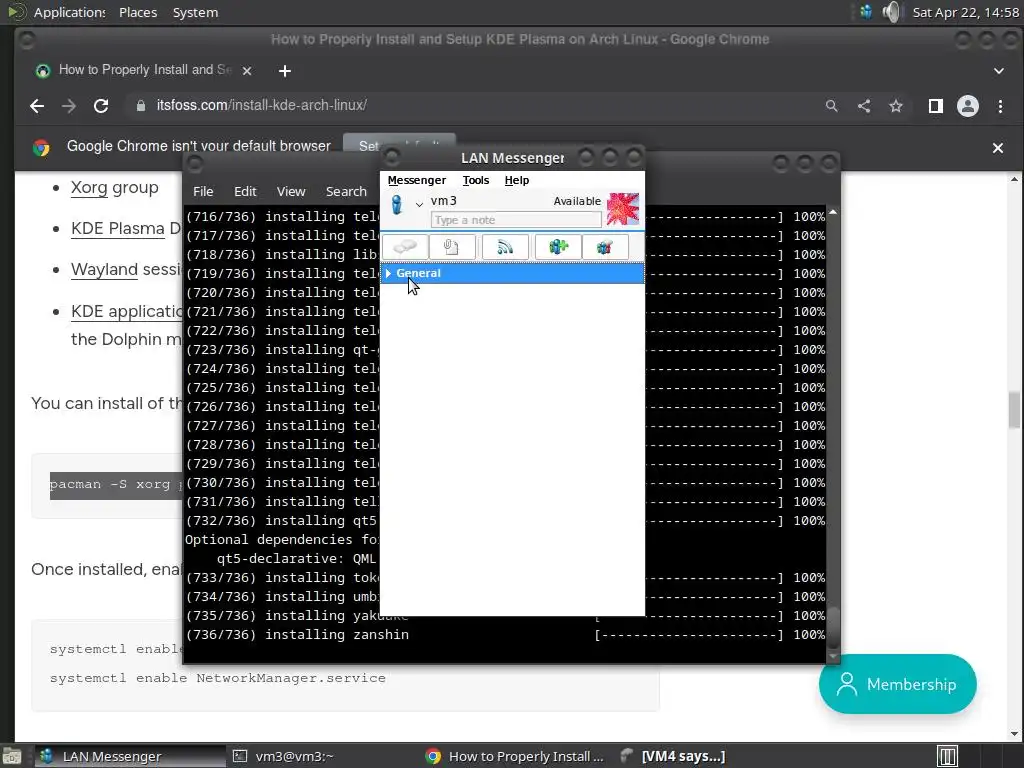Click the terminal's vertical scrollbar thumb
1024x768 pixels.
(833, 627)
